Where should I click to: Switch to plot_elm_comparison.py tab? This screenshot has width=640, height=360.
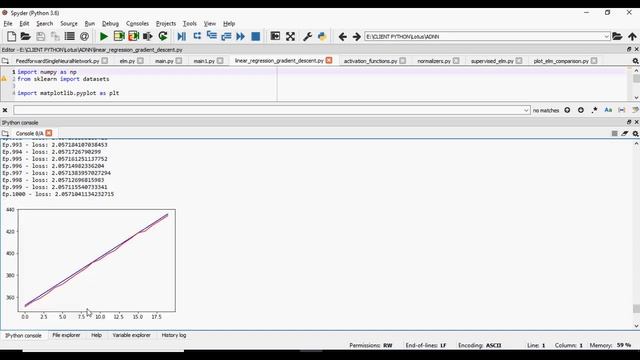[561, 61]
